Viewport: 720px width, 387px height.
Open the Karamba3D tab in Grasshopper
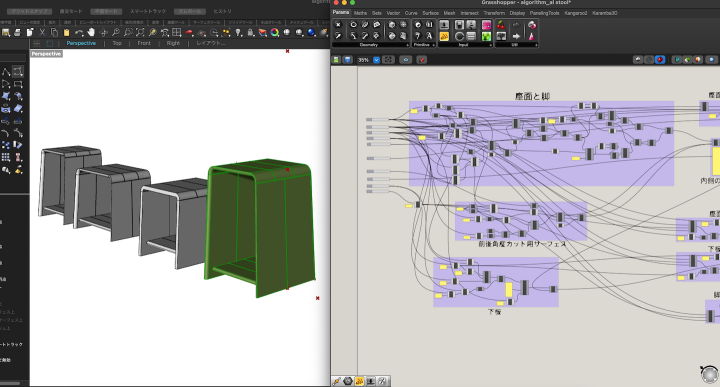(x=605, y=13)
